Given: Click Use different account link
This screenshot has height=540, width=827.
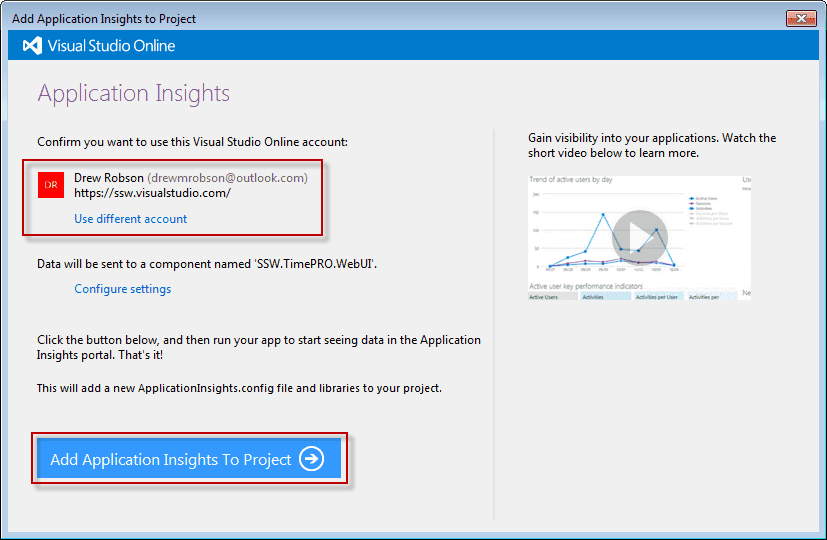Looking at the screenshot, I should pyautogui.click(x=130, y=219).
